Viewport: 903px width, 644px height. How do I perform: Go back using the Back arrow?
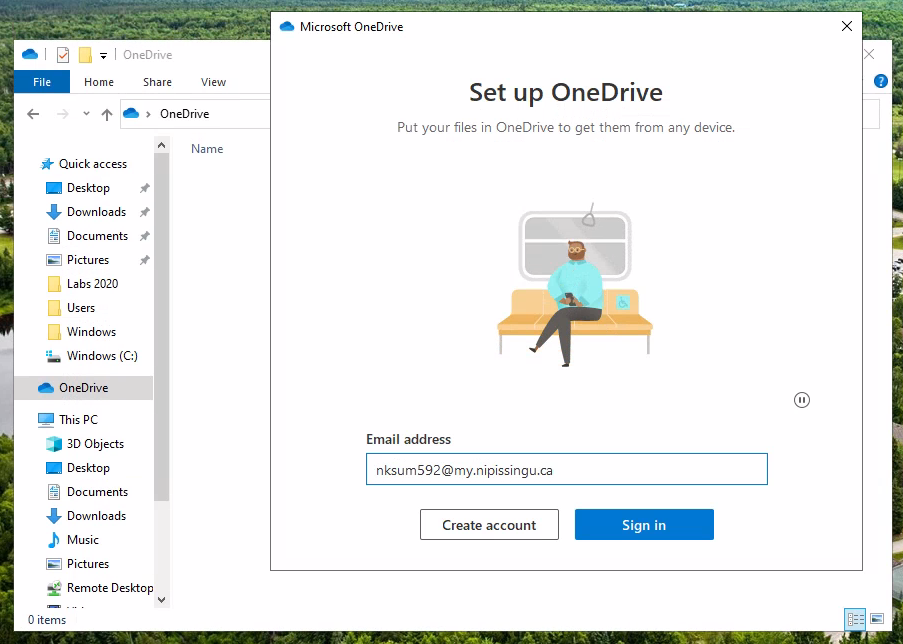[x=33, y=114]
